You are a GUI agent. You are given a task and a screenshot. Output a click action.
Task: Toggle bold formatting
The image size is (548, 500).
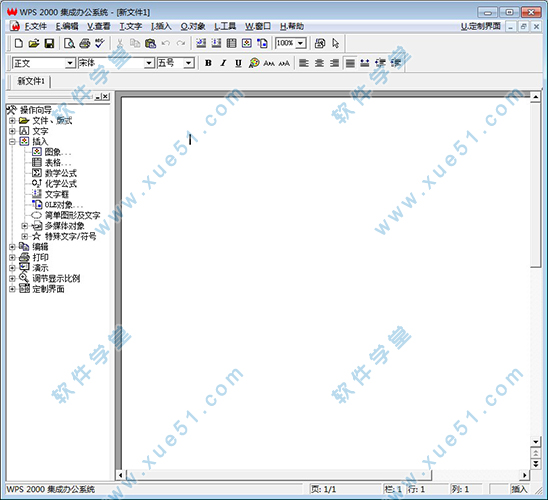click(x=208, y=63)
